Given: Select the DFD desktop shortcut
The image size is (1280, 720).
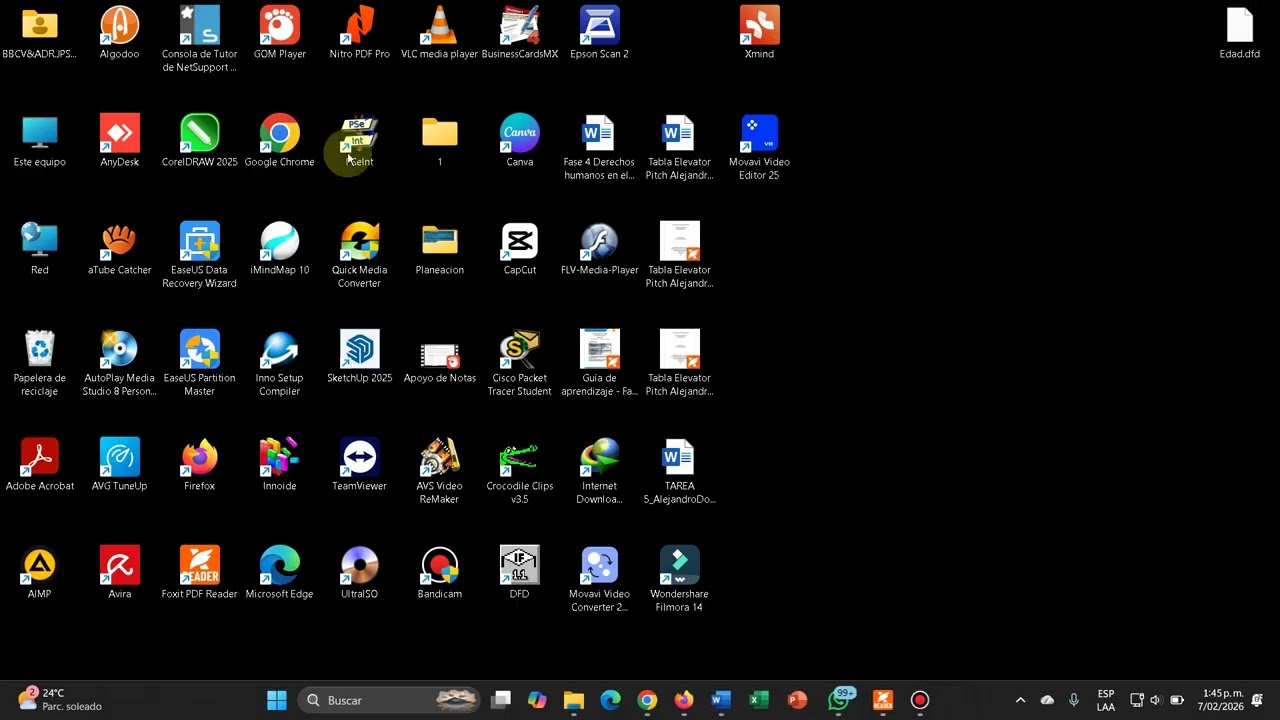Looking at the screenshot, I should coord(519,565).
